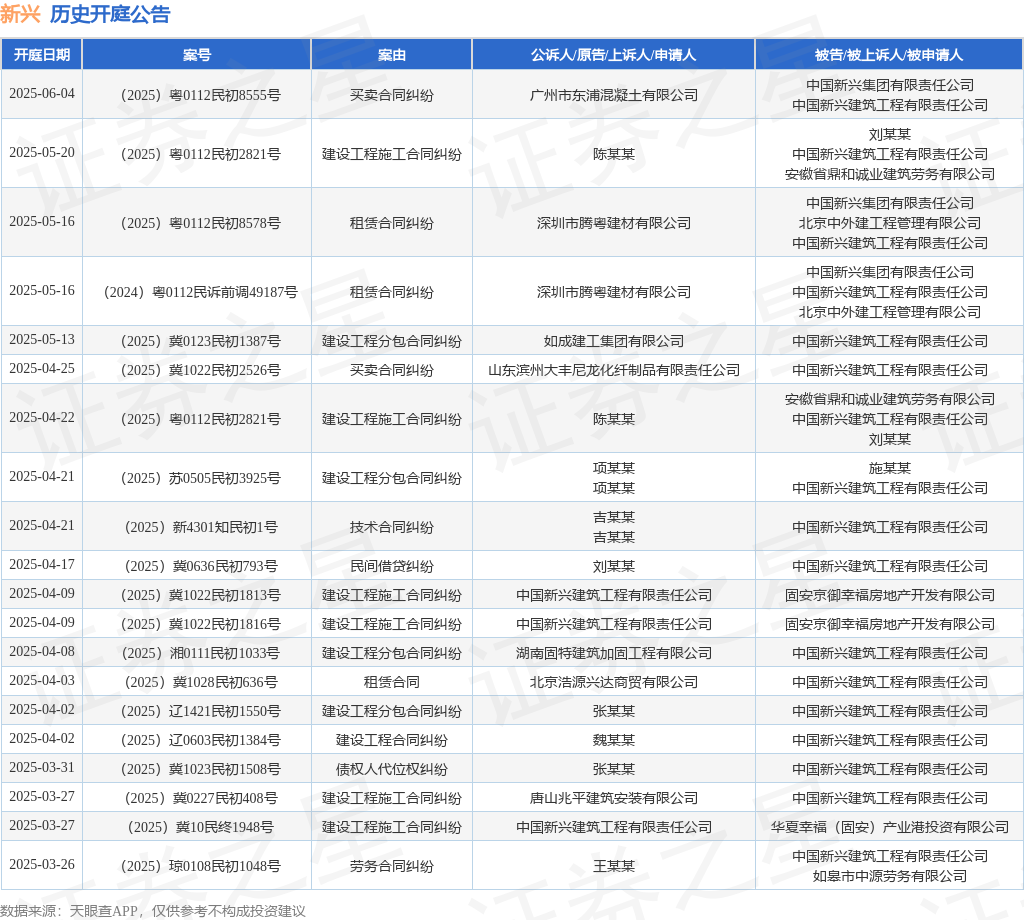Click plaintiff 广州市东浦混凝土有限公司
The width and height of the screenshot is (1024, 920).
[x=613, y=95]
